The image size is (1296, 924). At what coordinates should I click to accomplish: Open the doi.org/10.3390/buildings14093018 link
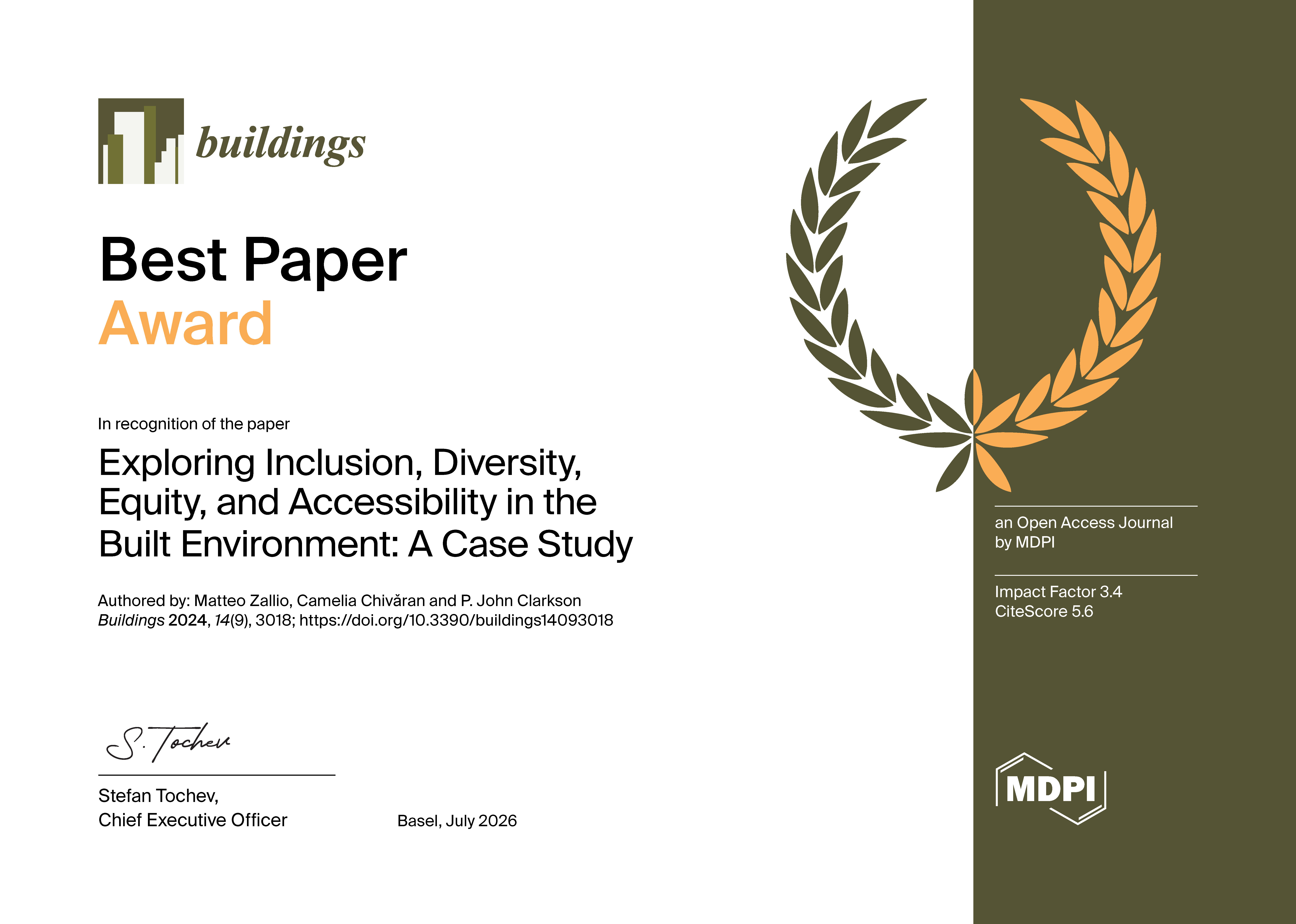tap(456, 620)
